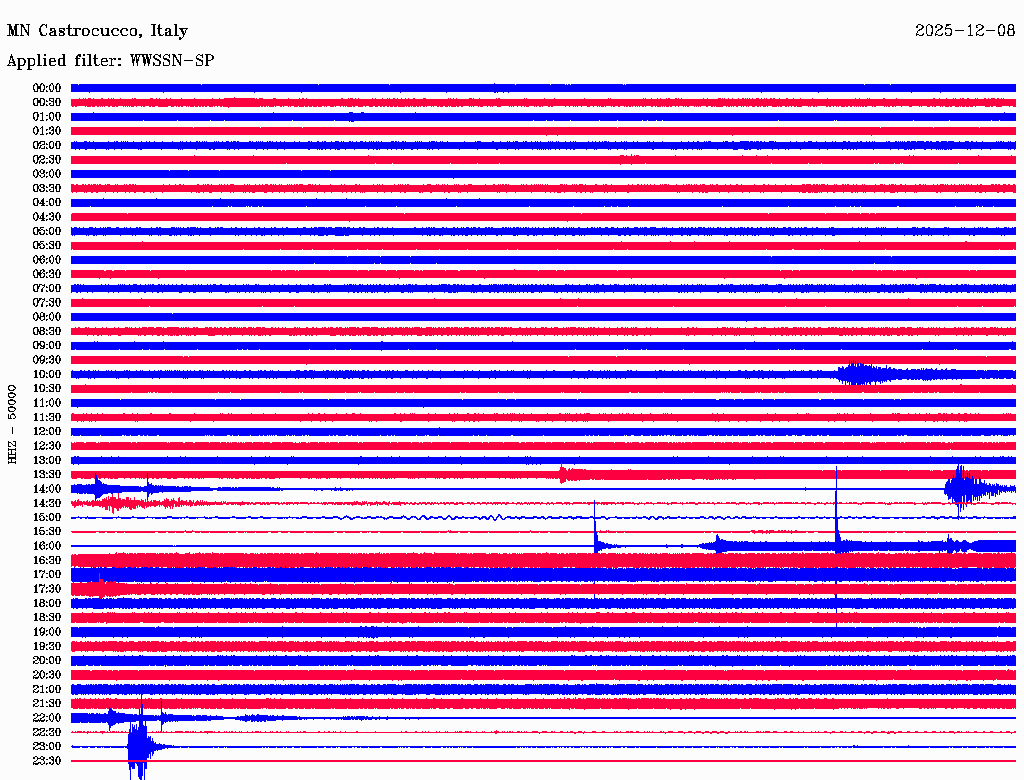
Task: Select the 06:30 time label
Action: pyautogui.click(x=47, y=274)
